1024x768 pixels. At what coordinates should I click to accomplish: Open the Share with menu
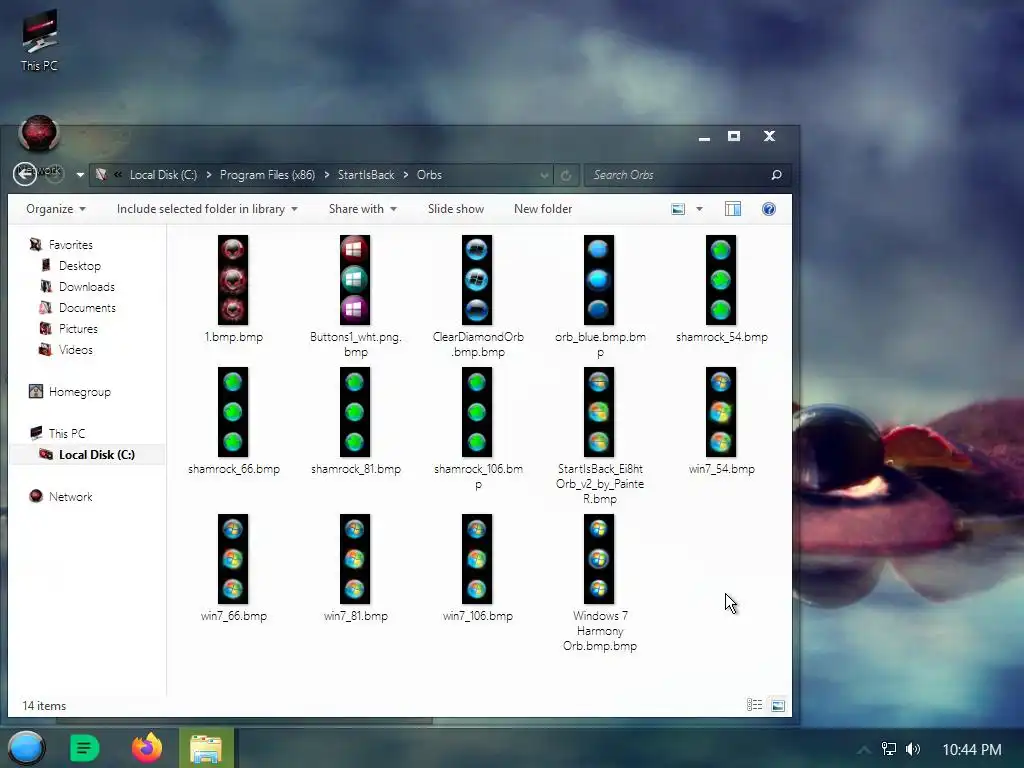click(362, 209)
